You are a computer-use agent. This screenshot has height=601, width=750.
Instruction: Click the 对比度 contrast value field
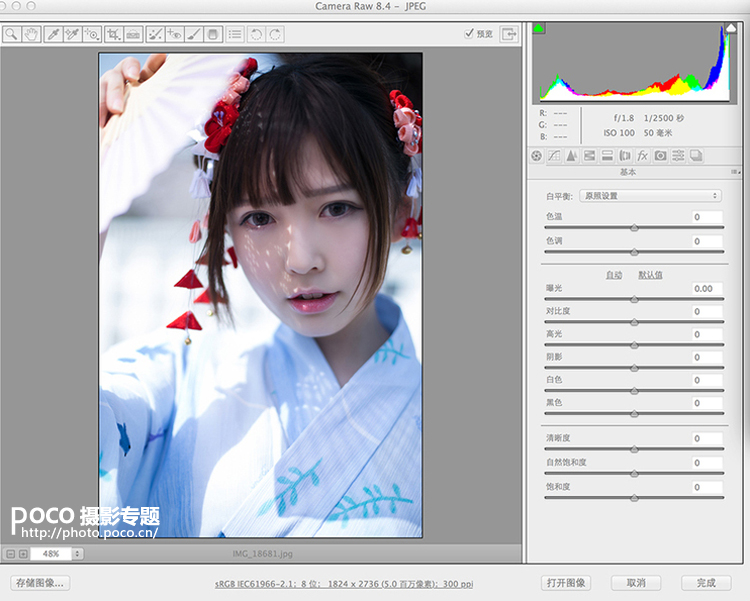707,312
